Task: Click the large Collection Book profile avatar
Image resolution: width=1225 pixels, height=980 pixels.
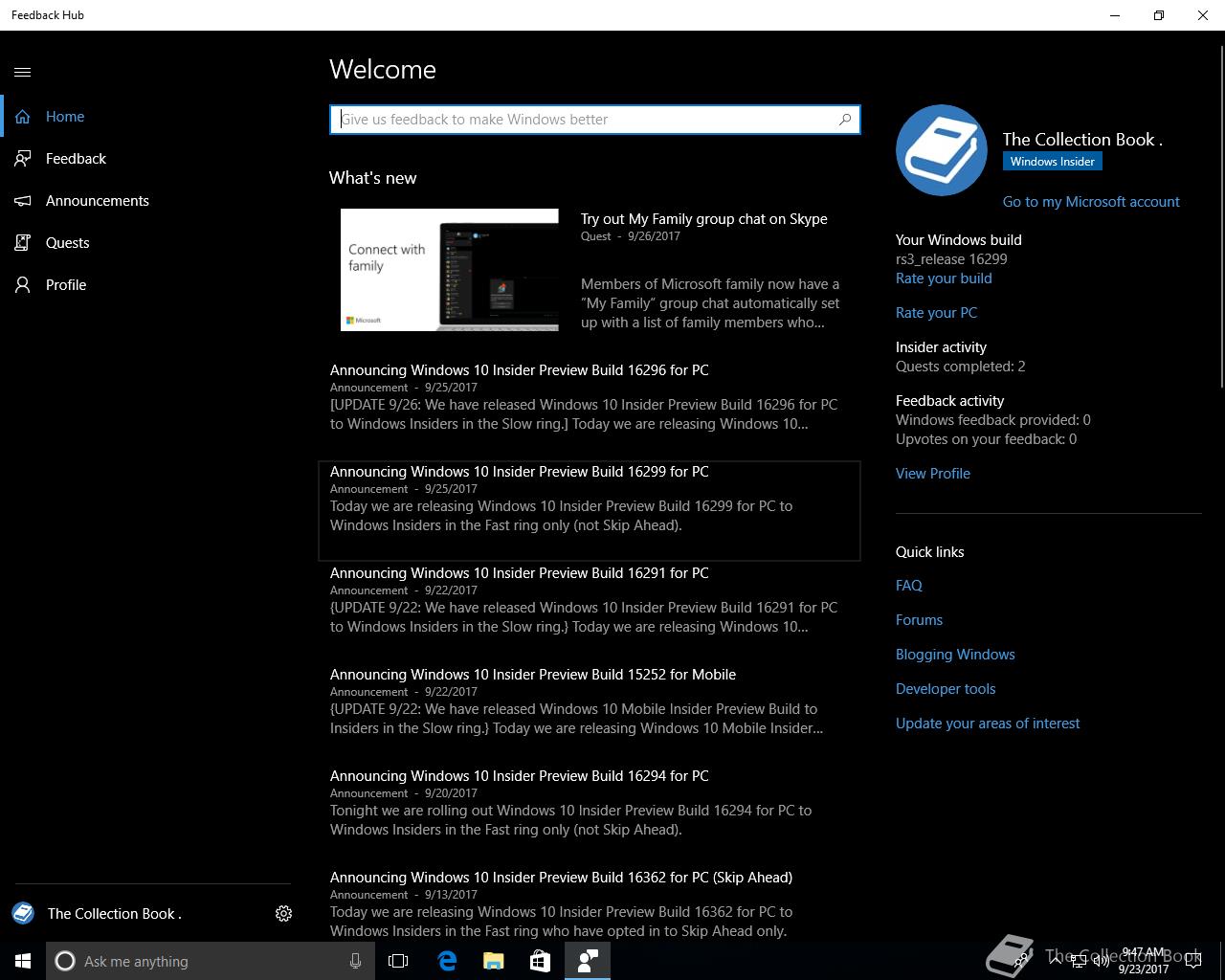Action: (x=942, y=150)
